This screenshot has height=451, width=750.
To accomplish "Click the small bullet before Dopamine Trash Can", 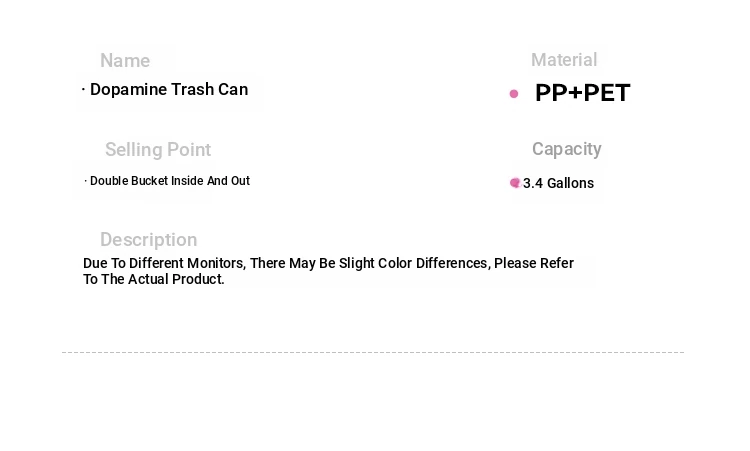I will (83, 89).
